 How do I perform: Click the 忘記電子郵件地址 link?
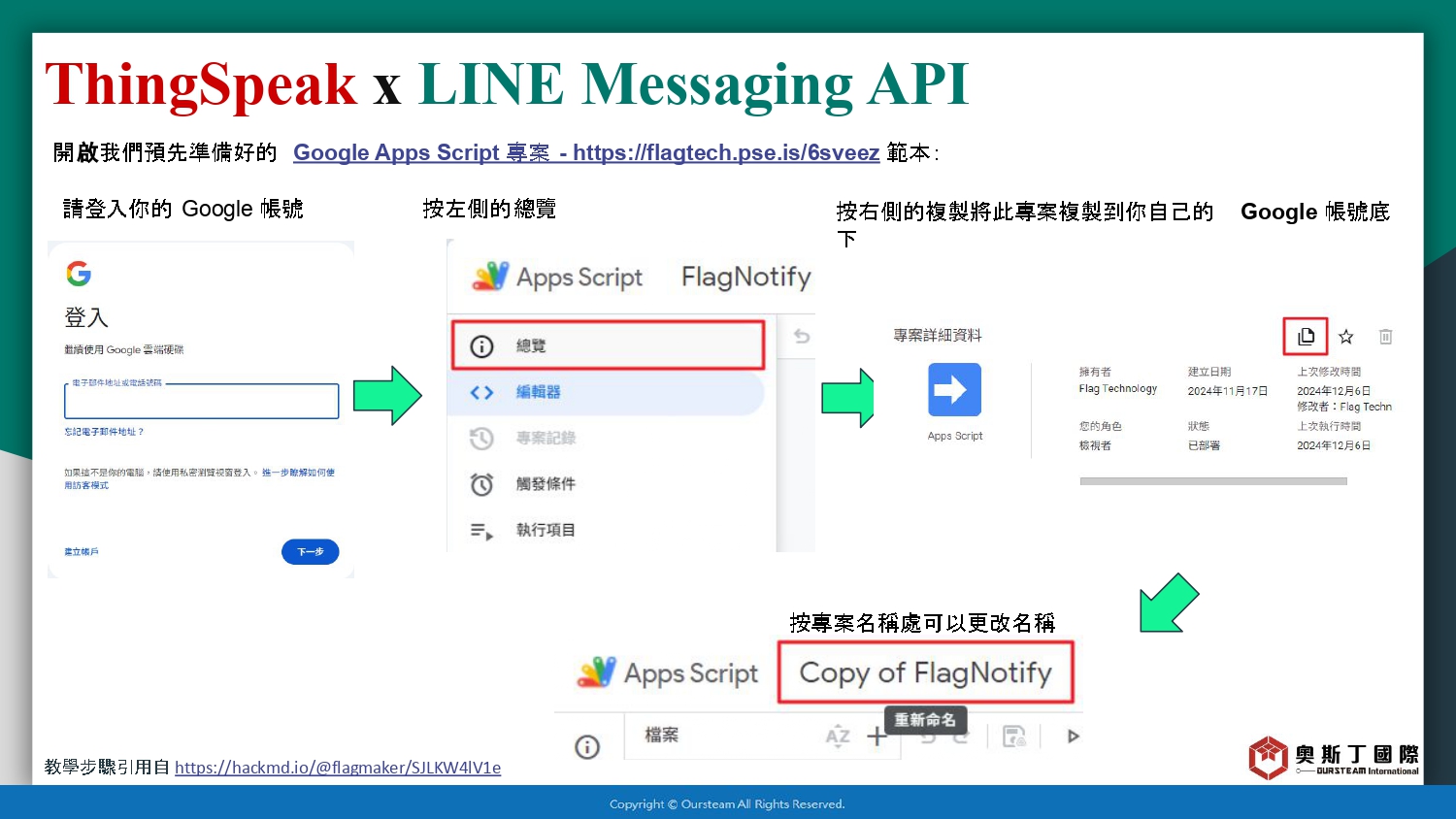tap(104, 432)
